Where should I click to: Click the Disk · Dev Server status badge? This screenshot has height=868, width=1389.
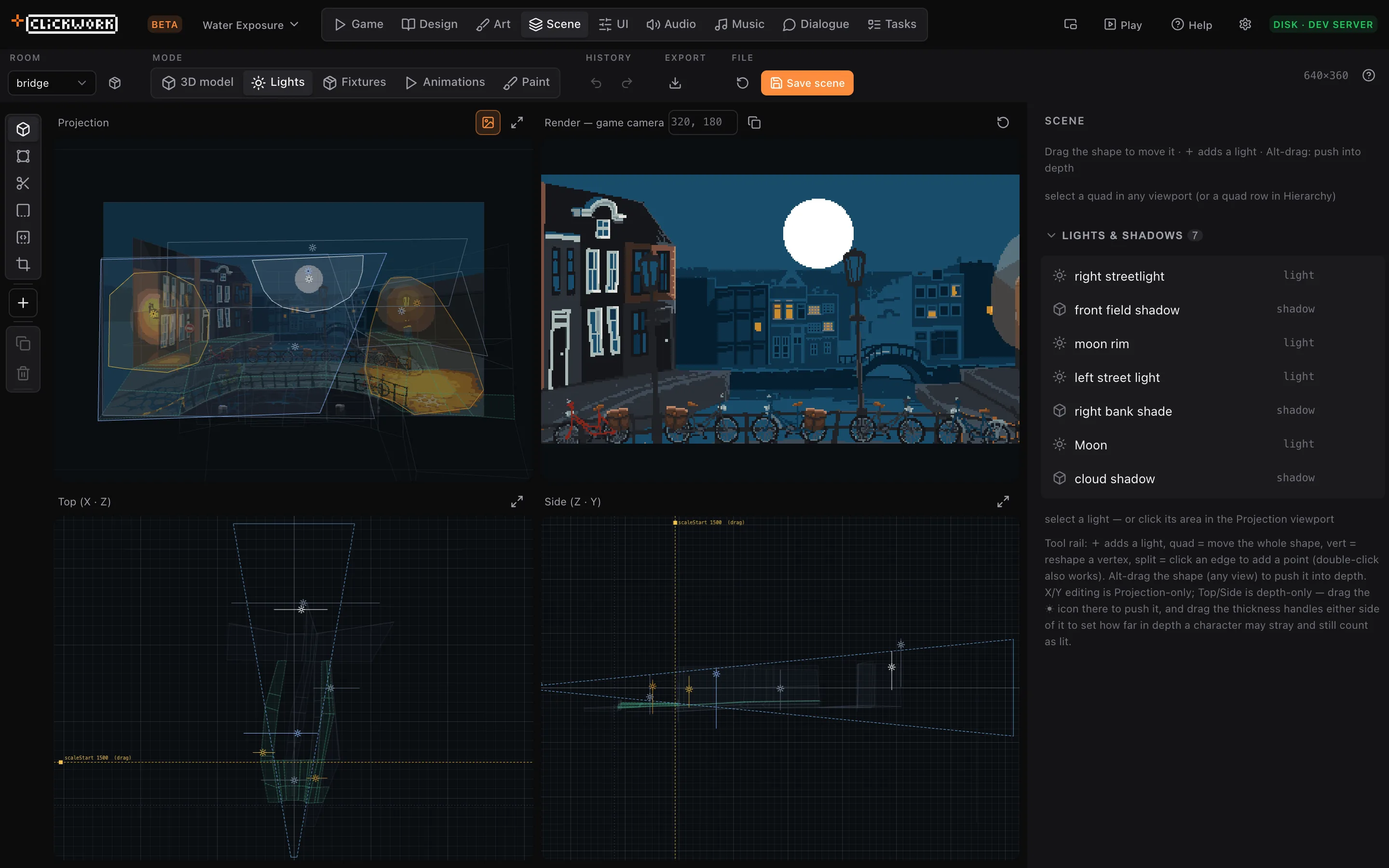point(1322,25)
